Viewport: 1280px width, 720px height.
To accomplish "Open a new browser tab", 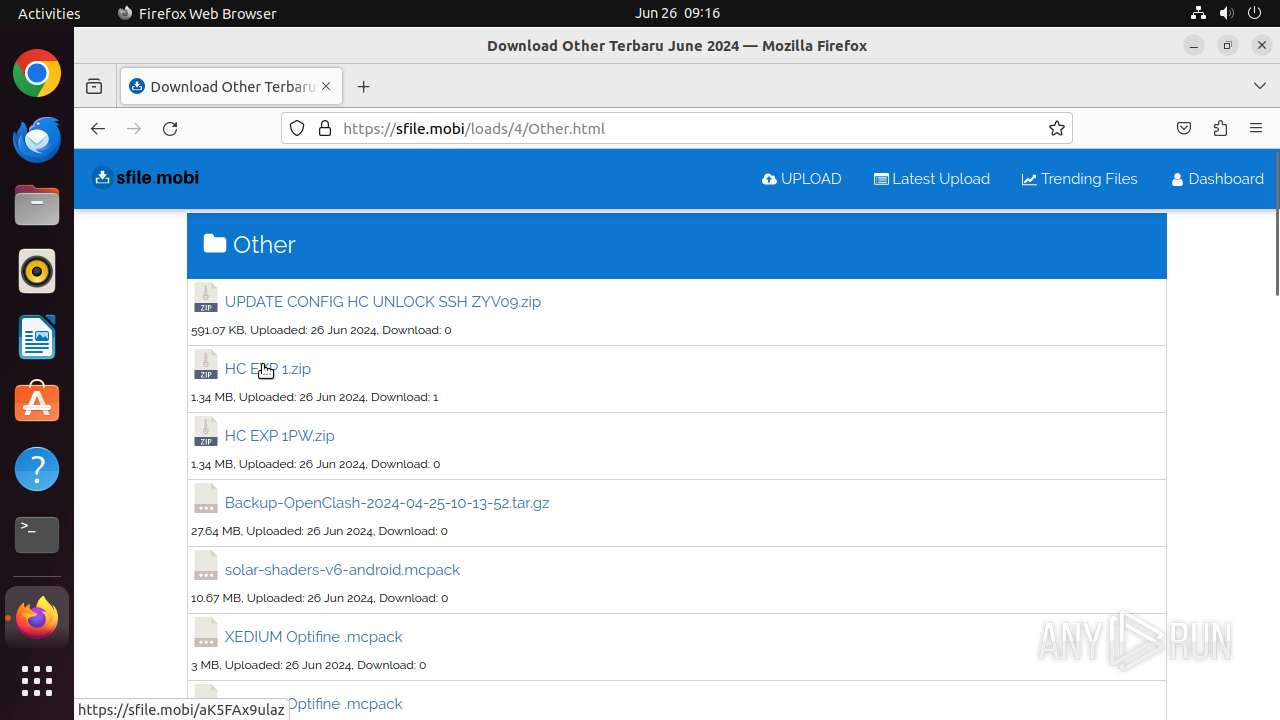I will (363, 87).
